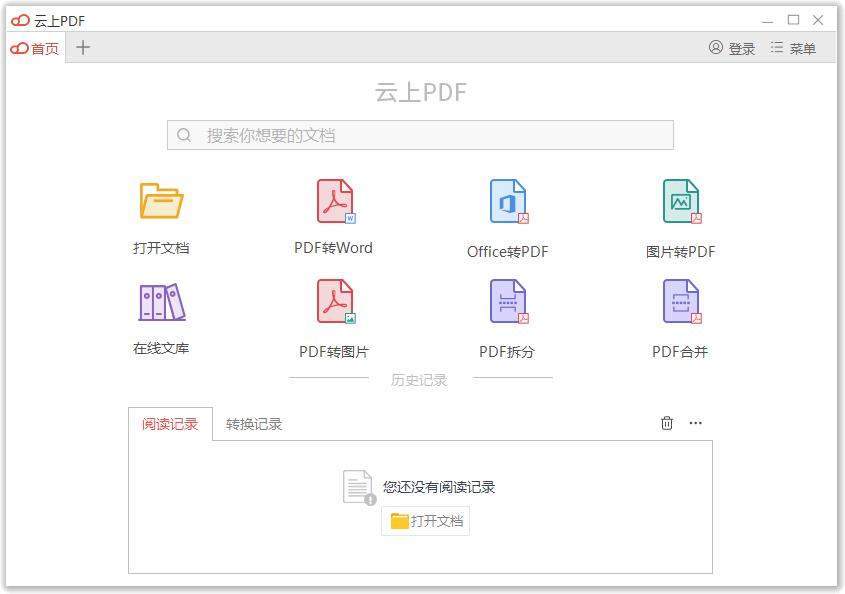845x594 pixels.
Task: Open a new tab with the plus button
Action: point(83,47)
